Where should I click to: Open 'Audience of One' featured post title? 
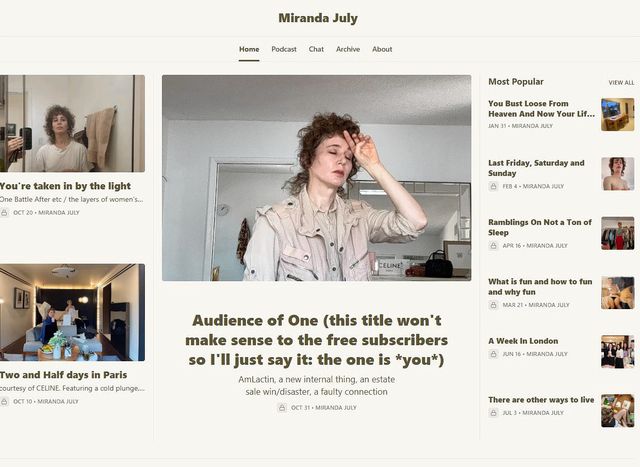(x=317, y=340)
